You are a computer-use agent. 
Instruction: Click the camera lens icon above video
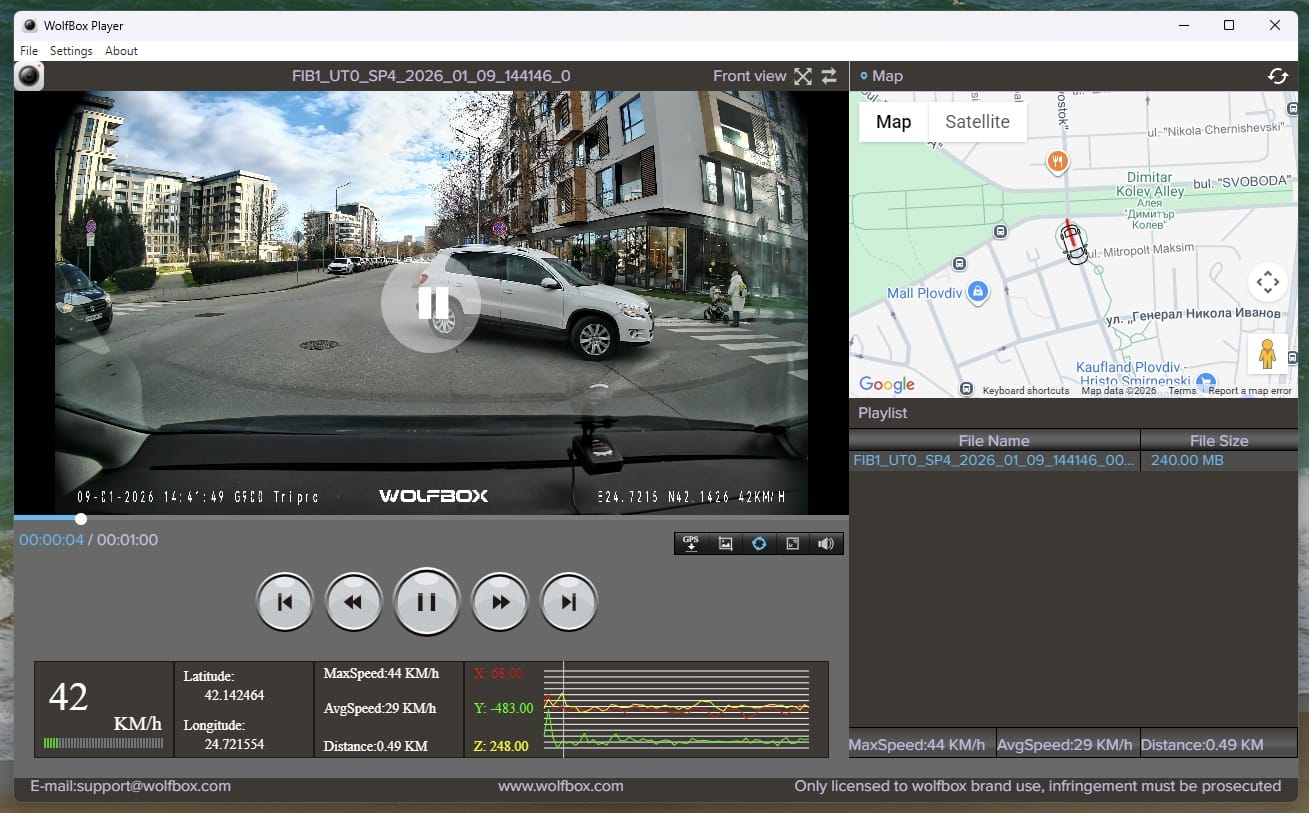pos(29,76)
